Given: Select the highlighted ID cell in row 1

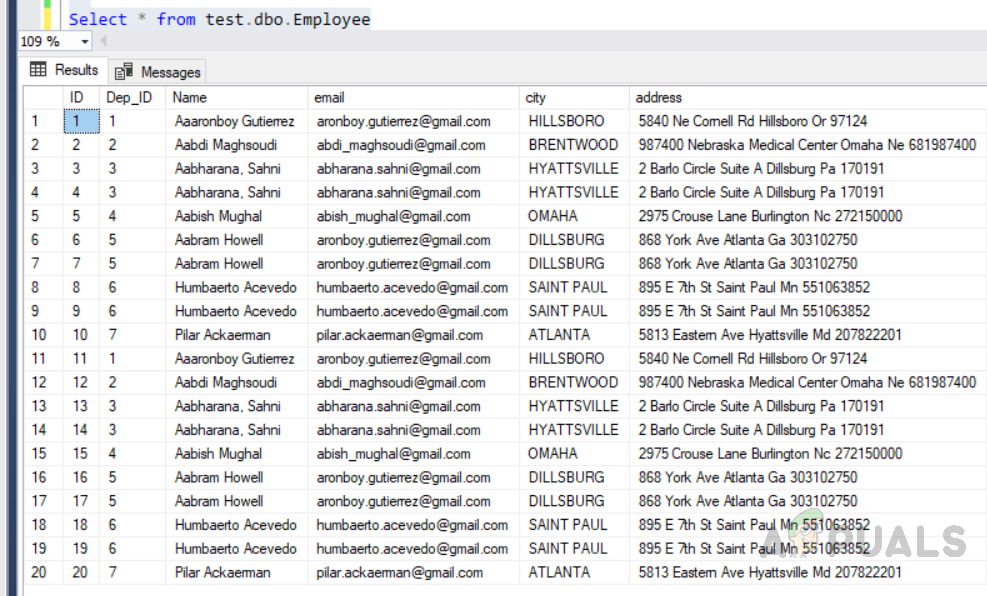Looking at the screenshot, I should [x=81, y=121].
